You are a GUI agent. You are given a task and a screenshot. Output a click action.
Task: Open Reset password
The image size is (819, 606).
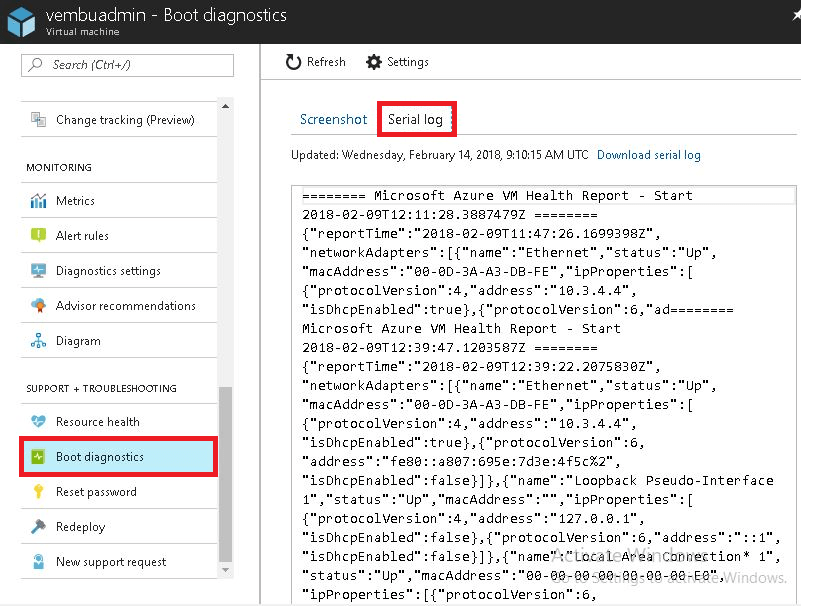pyautogui.click(x=119, y=492)
